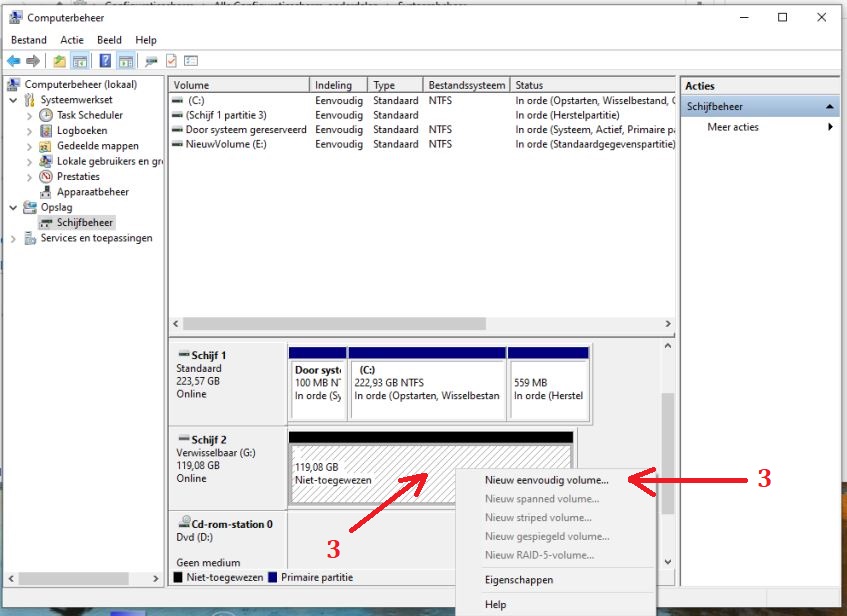Screen dimensions: 847x616
Task: Collapse the Schijfbeheer actions section
Action: point(830,107)
